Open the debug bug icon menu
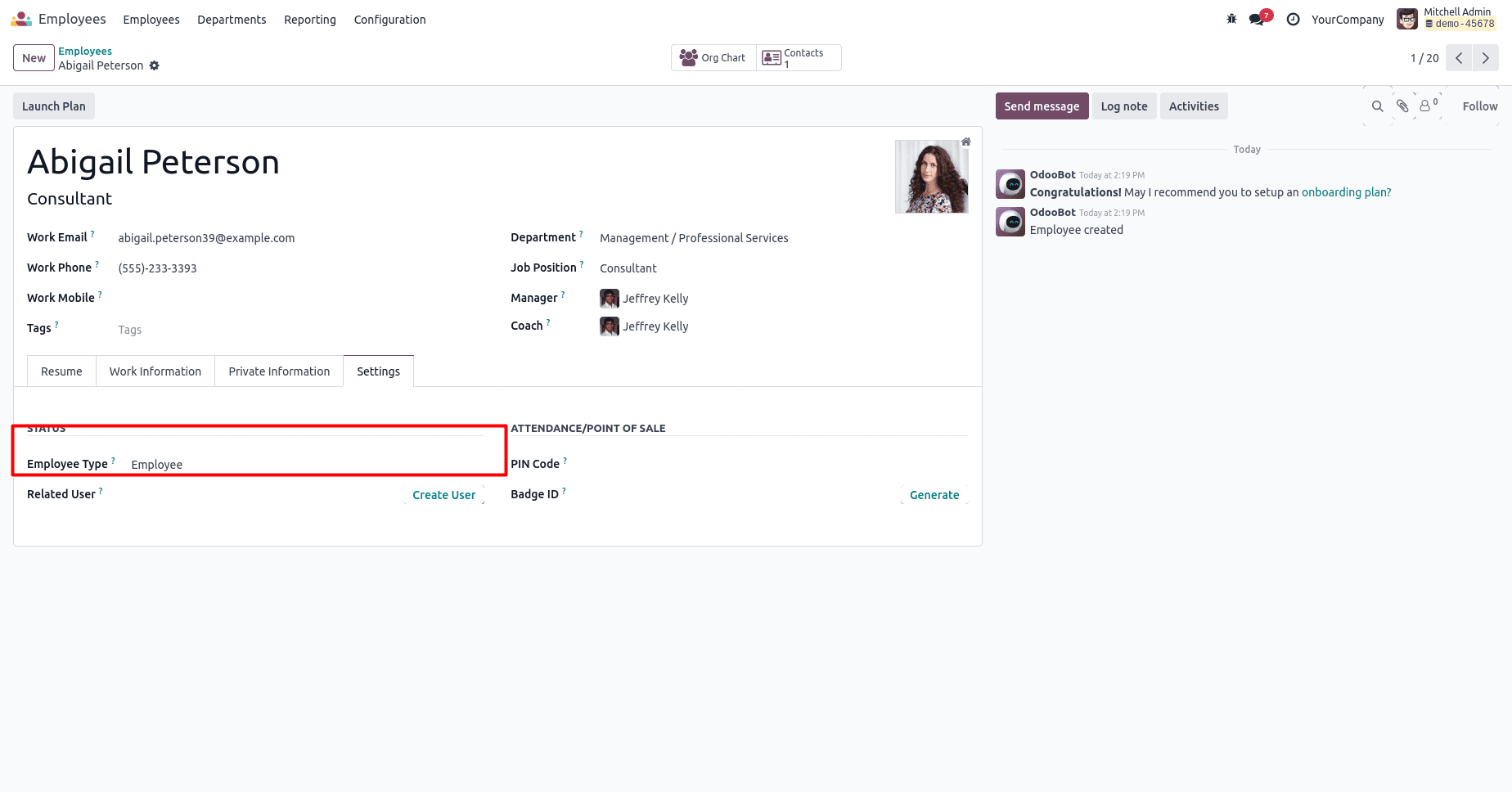The height and width of the screenshot is (792, 1512). [x=1231, y=19]
